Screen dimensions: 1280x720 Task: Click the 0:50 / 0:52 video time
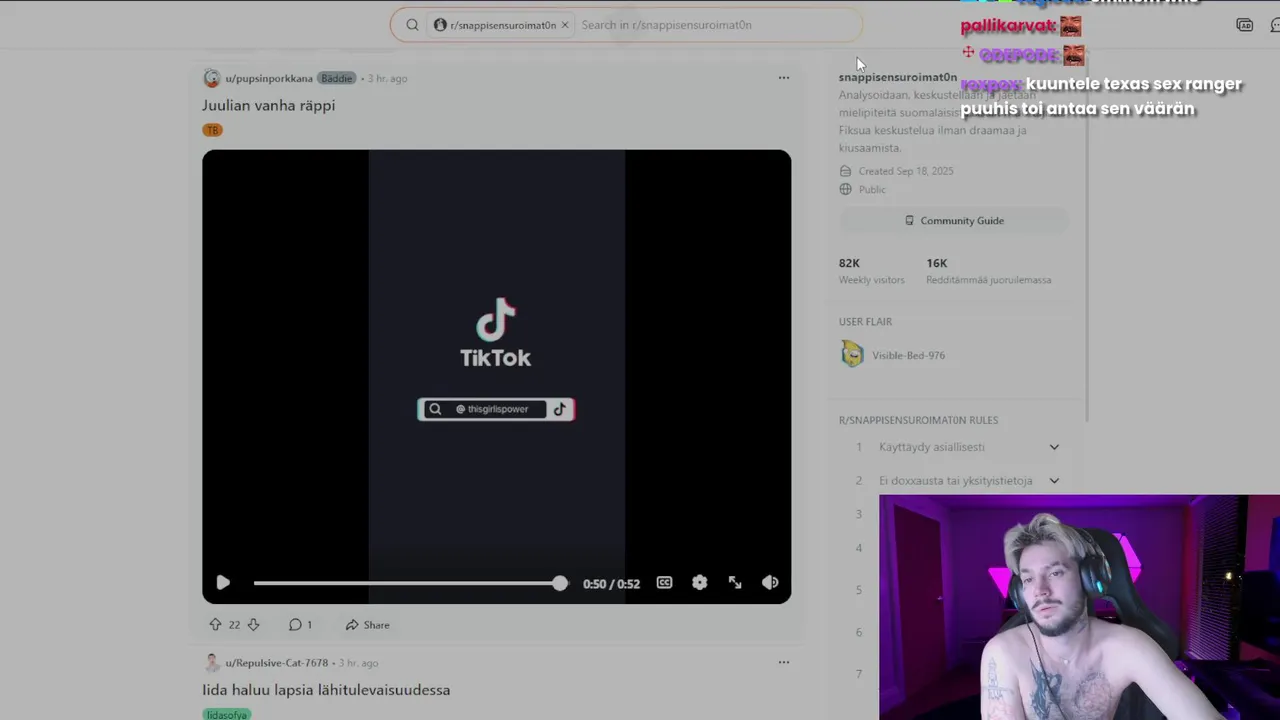(611, 584)
